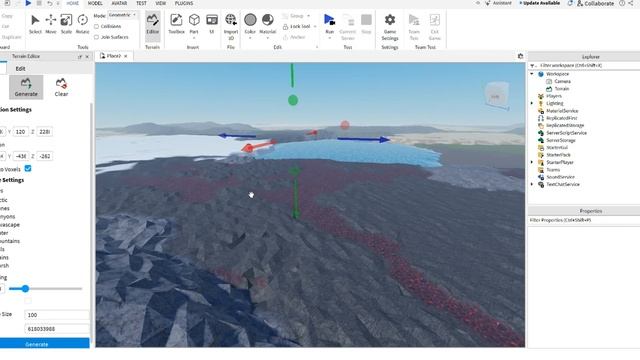Switch to the VIEW ribbon tab

point(161,3)
